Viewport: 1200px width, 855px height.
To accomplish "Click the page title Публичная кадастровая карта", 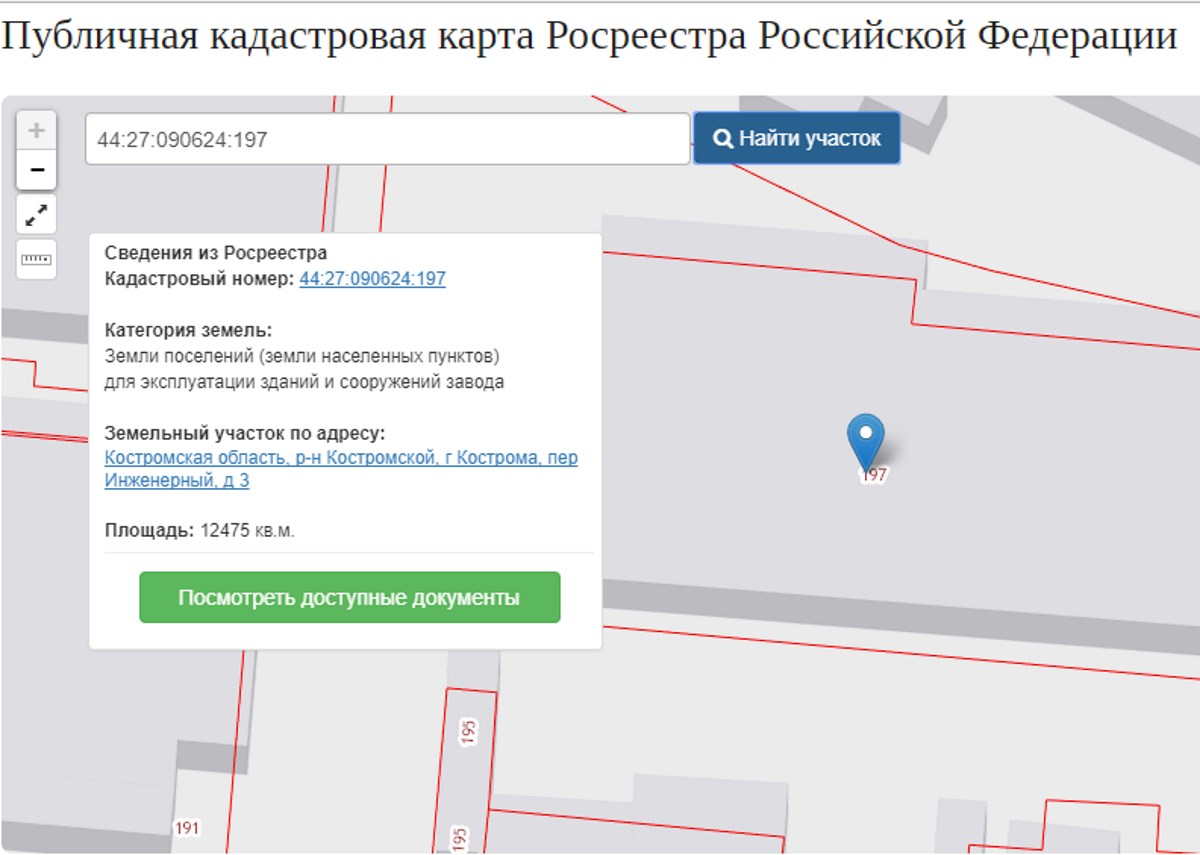I will [x=588, y=37].
